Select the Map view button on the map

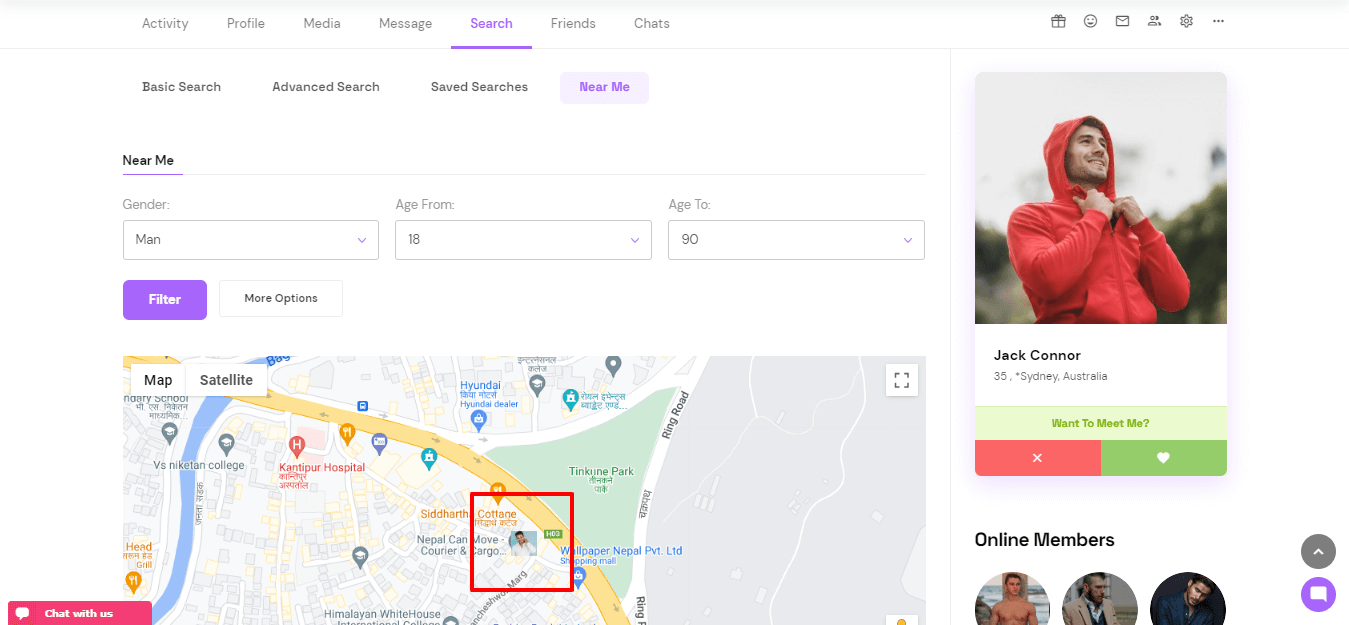coord(158,380)
